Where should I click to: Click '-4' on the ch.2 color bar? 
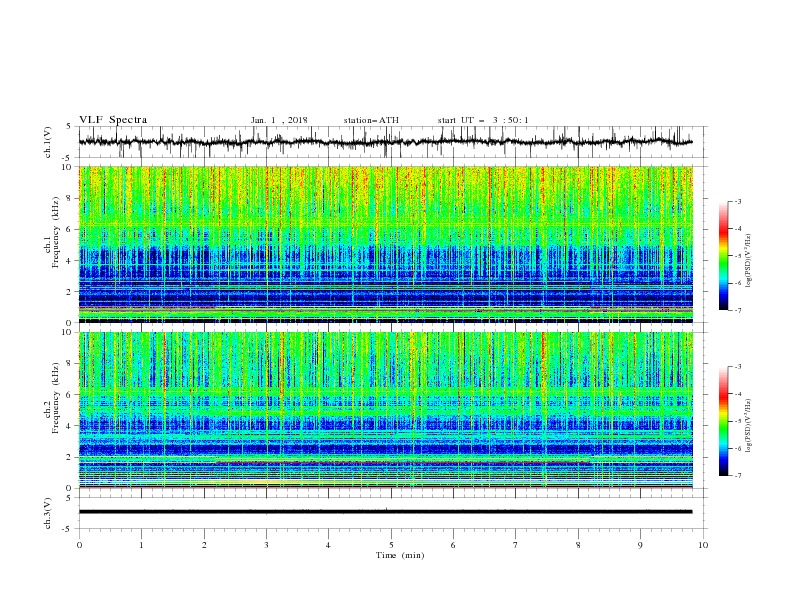737,394
